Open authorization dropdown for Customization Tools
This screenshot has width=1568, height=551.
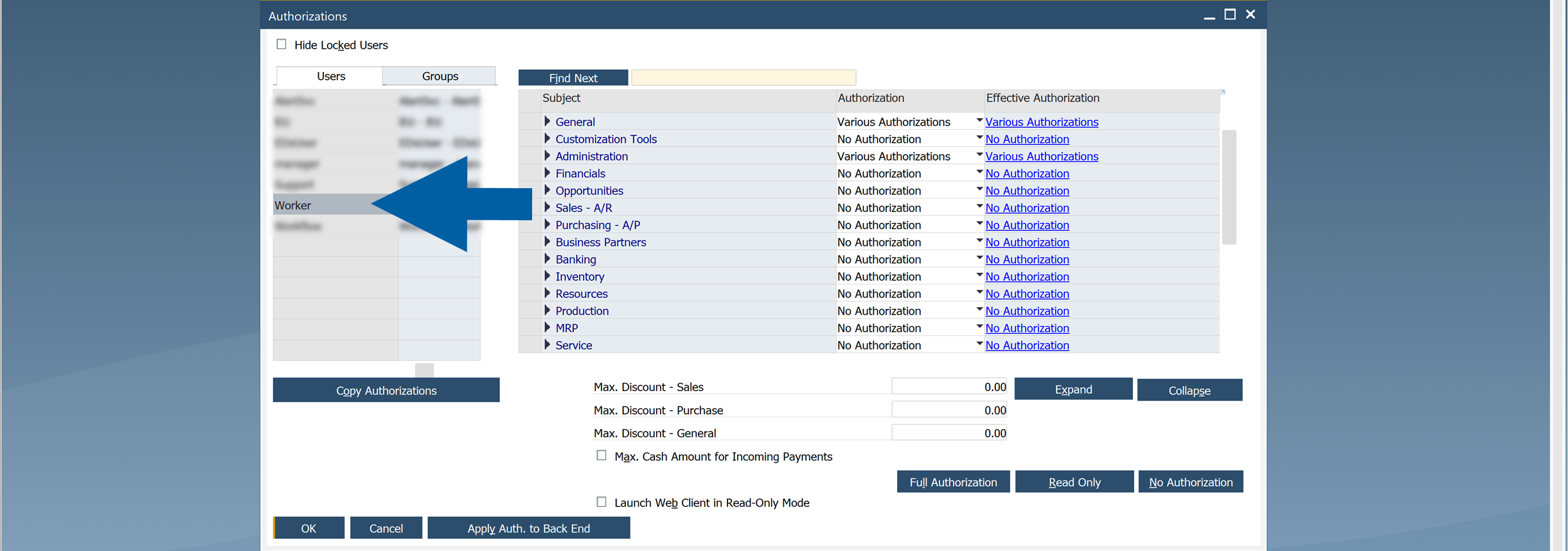[x=979, y=137]
